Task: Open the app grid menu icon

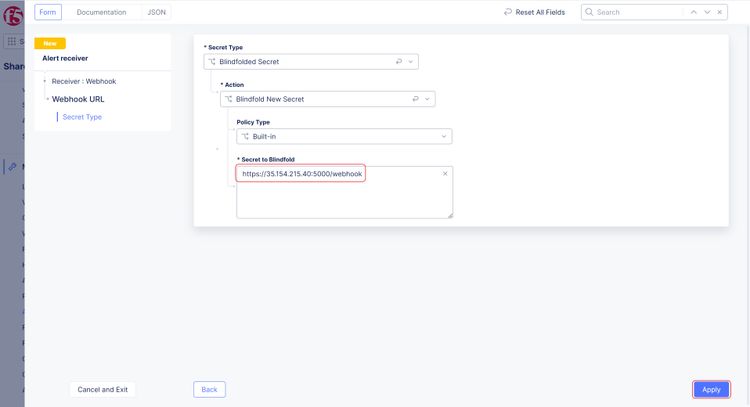Action: coord(12,42)
